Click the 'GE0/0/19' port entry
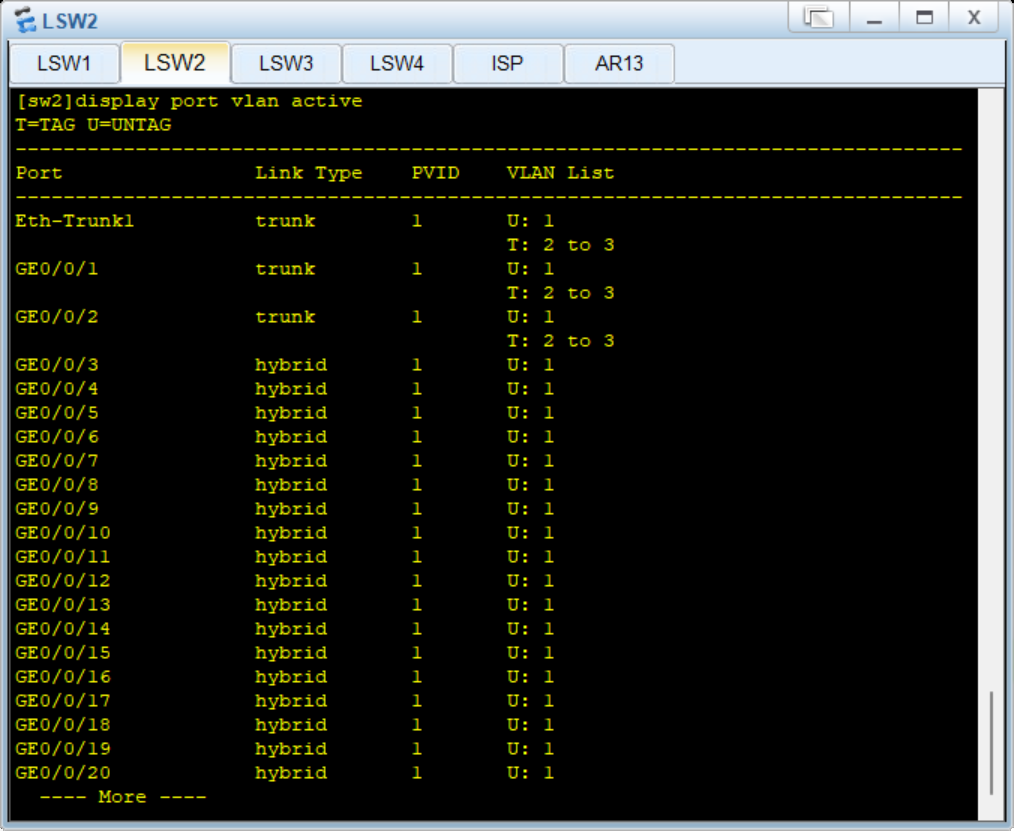Screen dimensions: 1014x831 click(63, 749)
